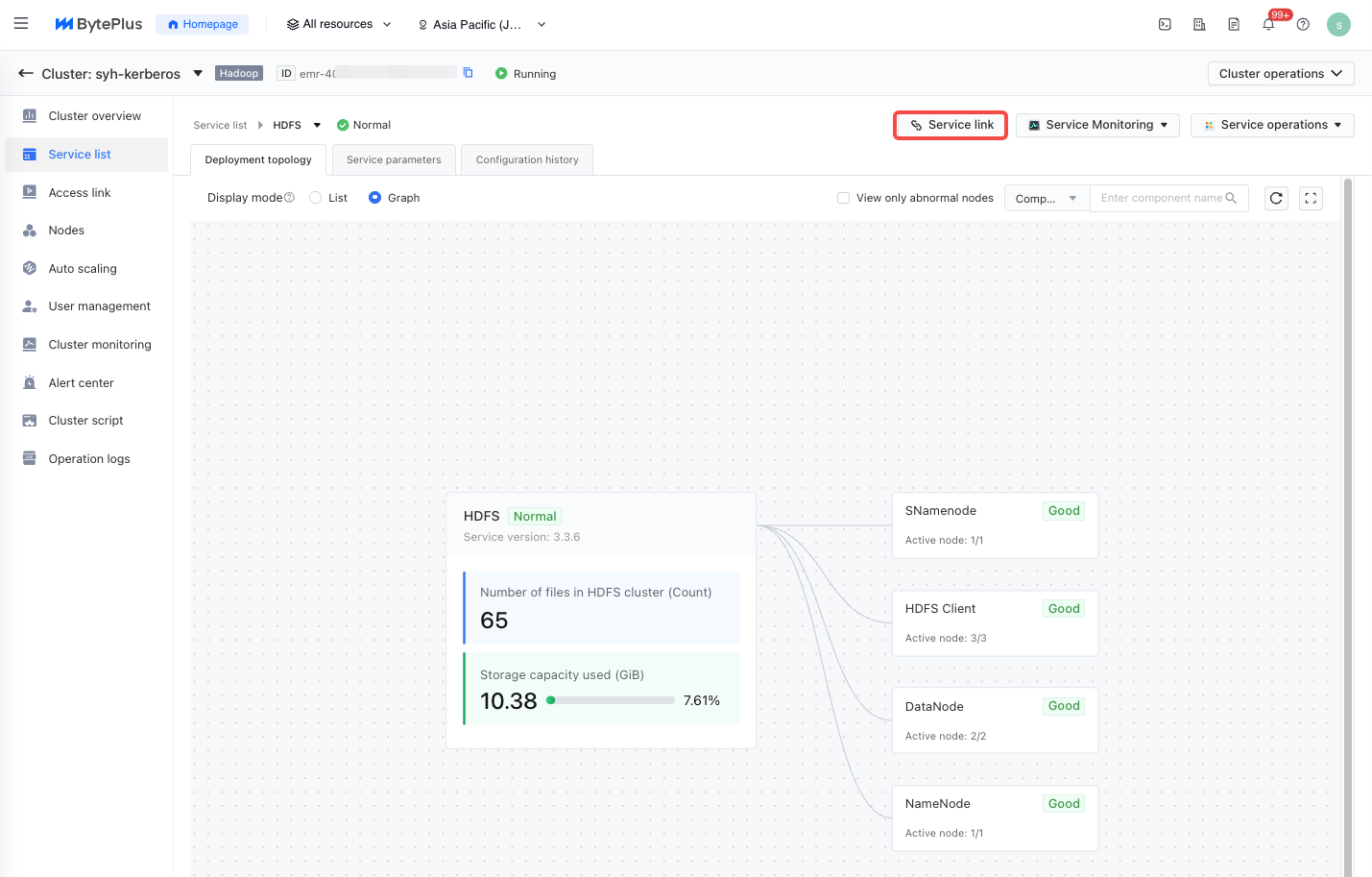1372x877 pixels.
Task: Enter fullscreen view of topology
Action: (x=1311, y=198)
